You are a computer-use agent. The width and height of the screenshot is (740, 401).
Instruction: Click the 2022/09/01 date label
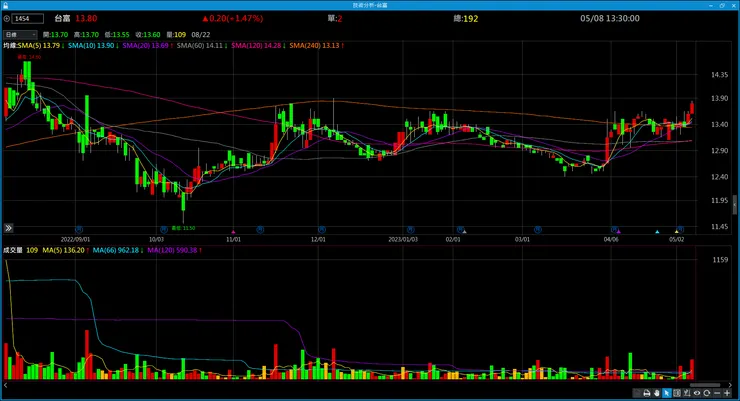coord(76,239)
